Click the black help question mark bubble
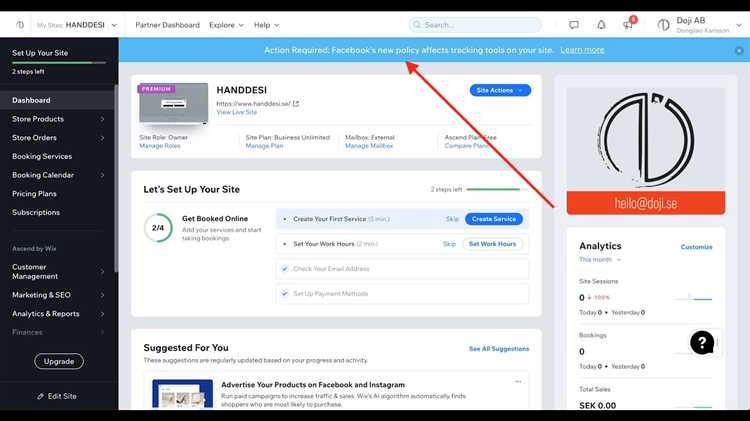Viewport: 750px width, 421px height. tap(702, 343)
